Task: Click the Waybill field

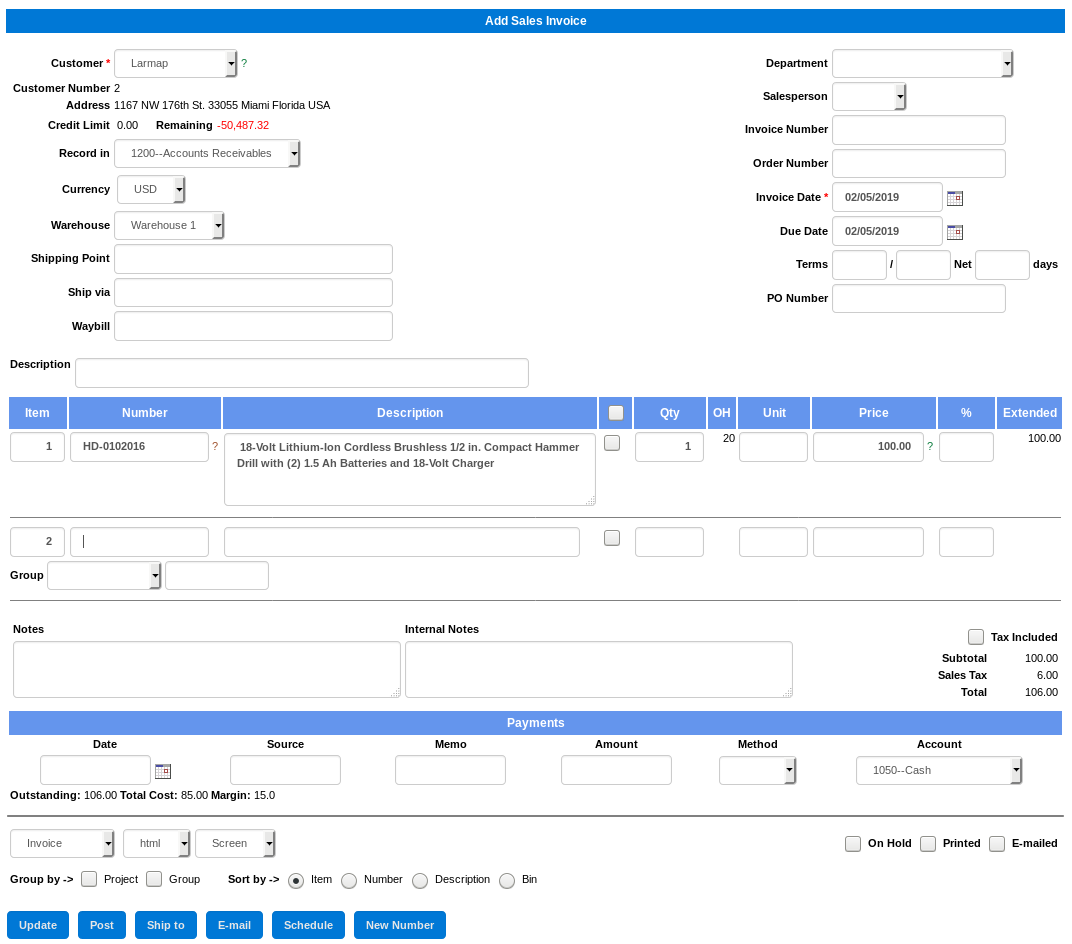Action: (254, 326)
